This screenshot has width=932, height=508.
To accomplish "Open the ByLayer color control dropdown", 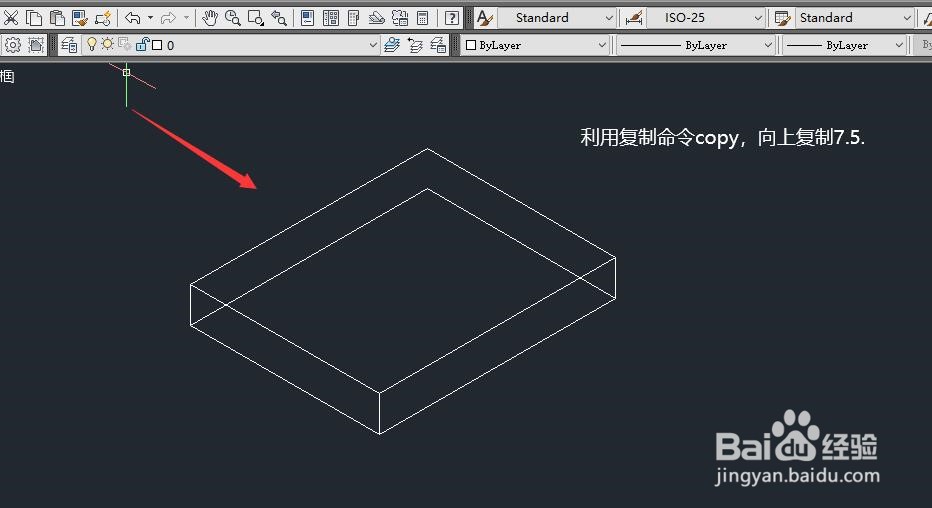I will pyautogui.click(x=535, y=45).
